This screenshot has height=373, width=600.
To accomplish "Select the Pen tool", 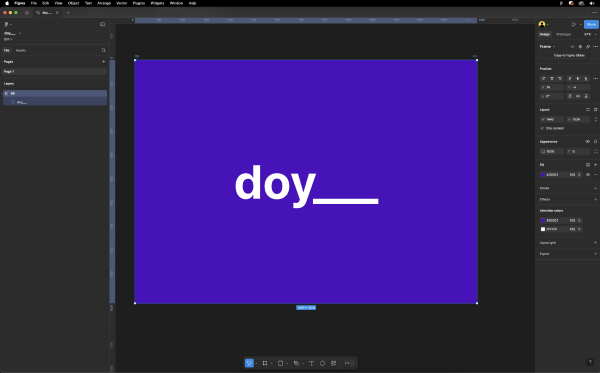I will 296,363.
